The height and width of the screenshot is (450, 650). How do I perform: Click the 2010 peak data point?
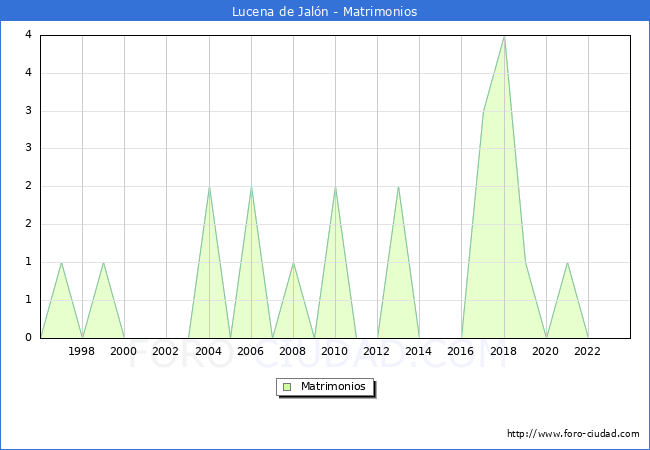[335, 187]
